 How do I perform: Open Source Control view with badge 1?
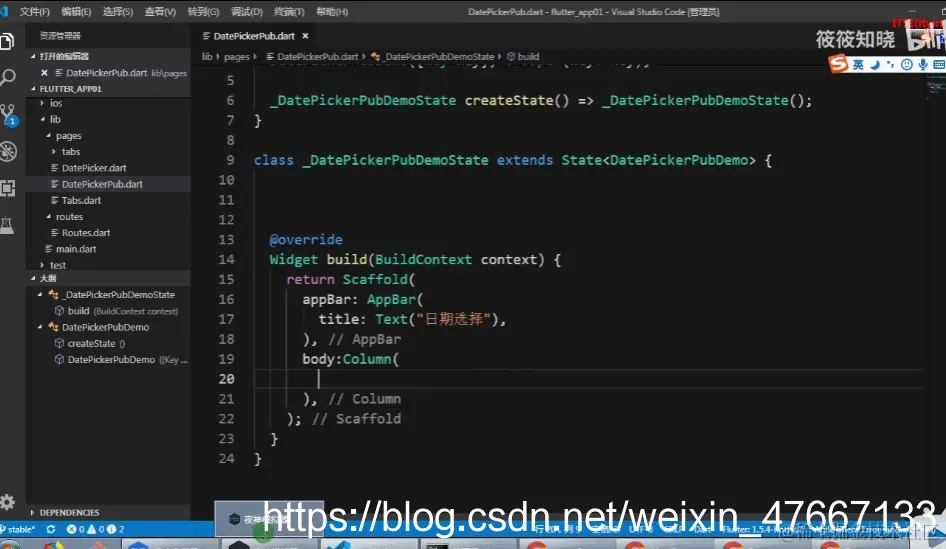[x=8, y=115]
